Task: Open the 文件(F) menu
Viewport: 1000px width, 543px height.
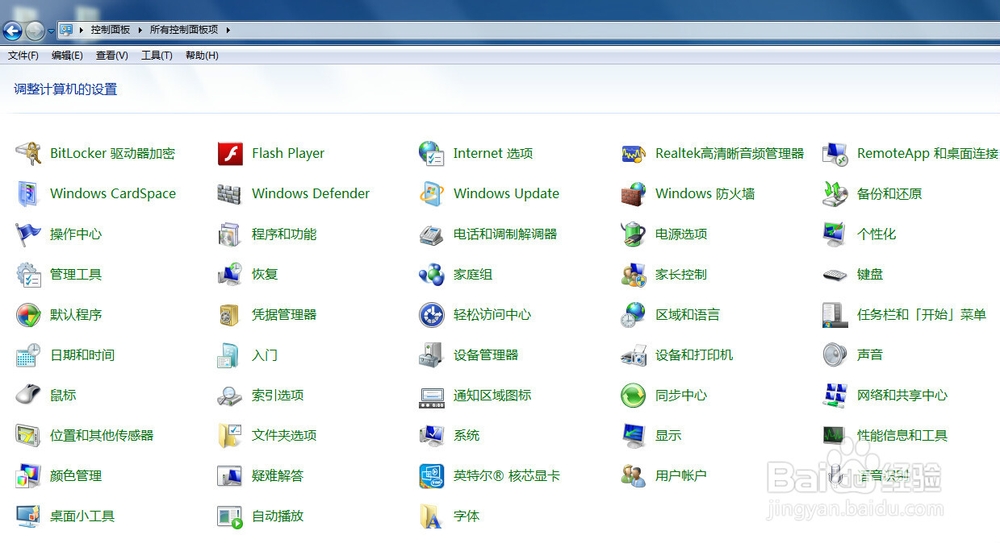Action: point(23,56)
